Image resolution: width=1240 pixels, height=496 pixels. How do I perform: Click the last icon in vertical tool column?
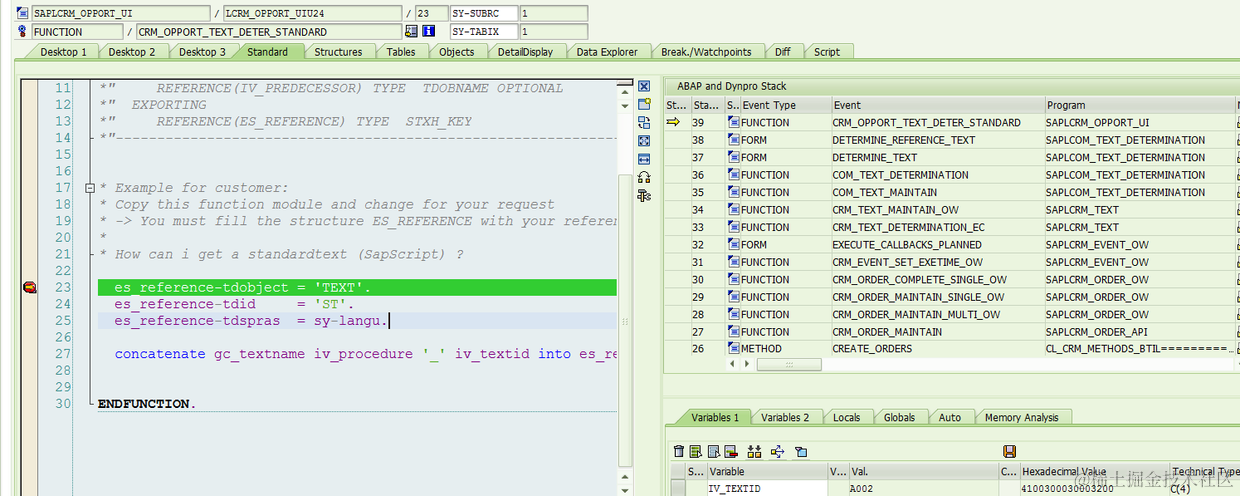(x=644, y=195)
